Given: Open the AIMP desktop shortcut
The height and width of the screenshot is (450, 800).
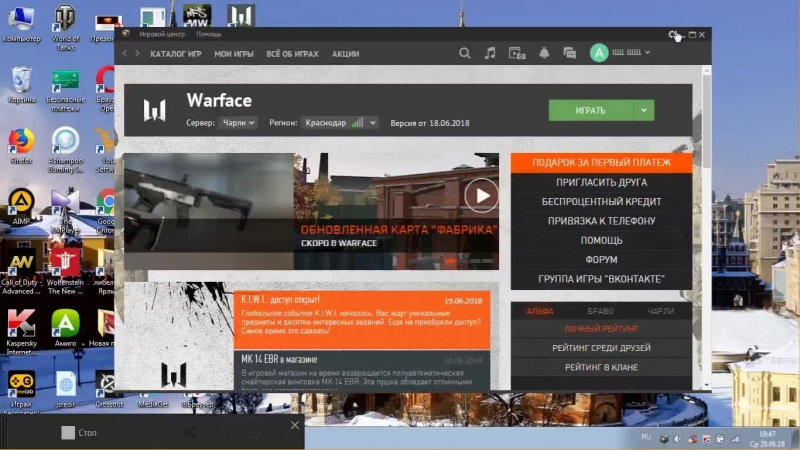Looking at the screenshot, I should click(21, 207).
